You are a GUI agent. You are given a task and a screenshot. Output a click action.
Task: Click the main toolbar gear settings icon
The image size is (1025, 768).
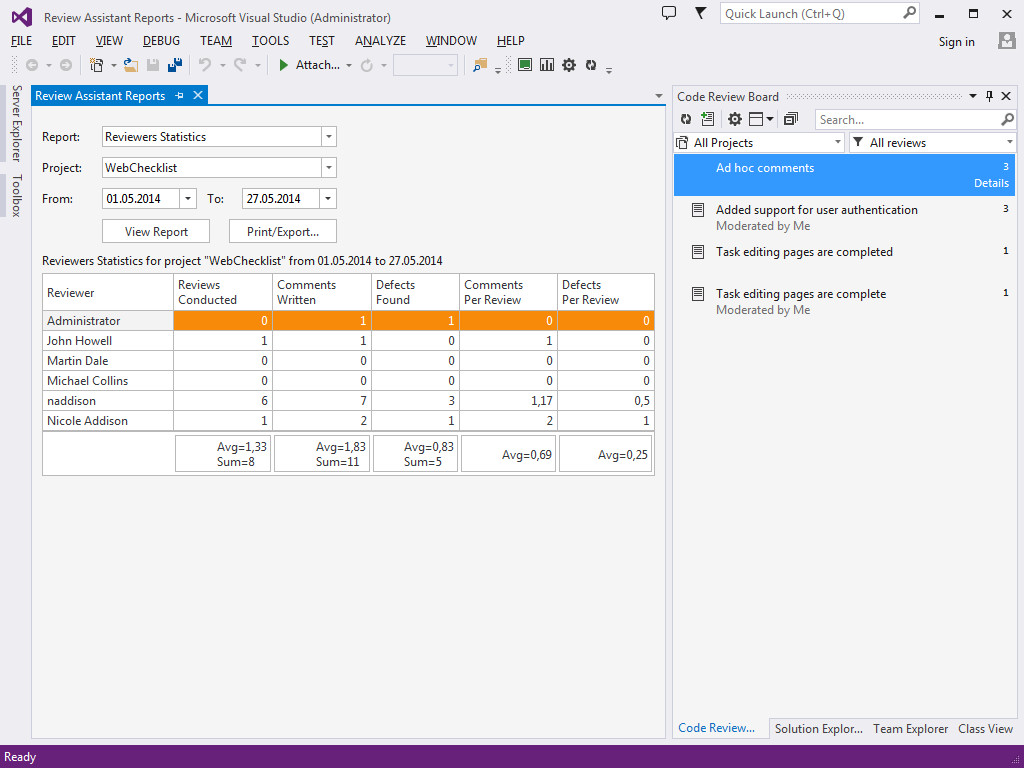coord(569,65)
